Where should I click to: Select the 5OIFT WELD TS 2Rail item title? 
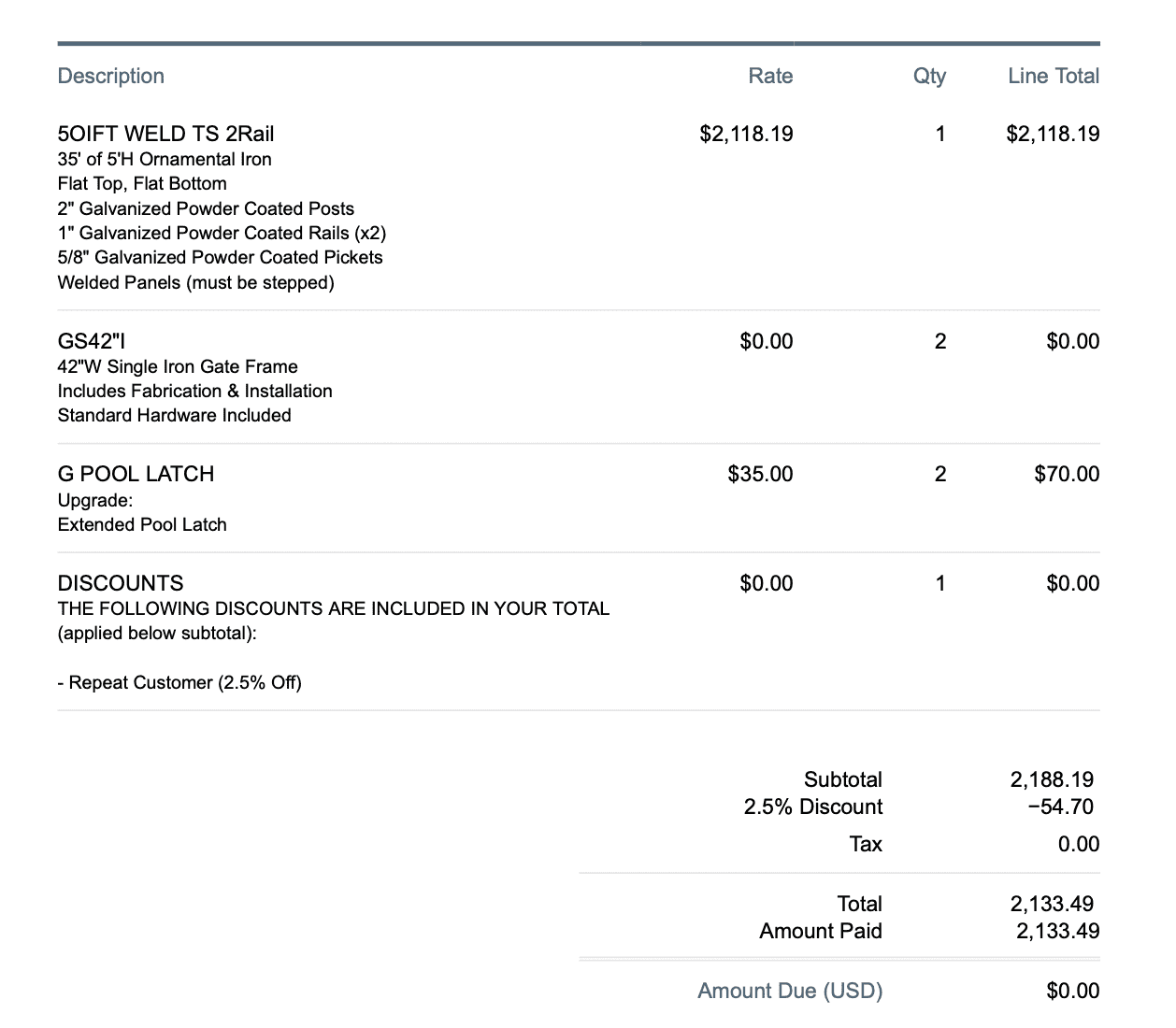[x=165, y=134]
